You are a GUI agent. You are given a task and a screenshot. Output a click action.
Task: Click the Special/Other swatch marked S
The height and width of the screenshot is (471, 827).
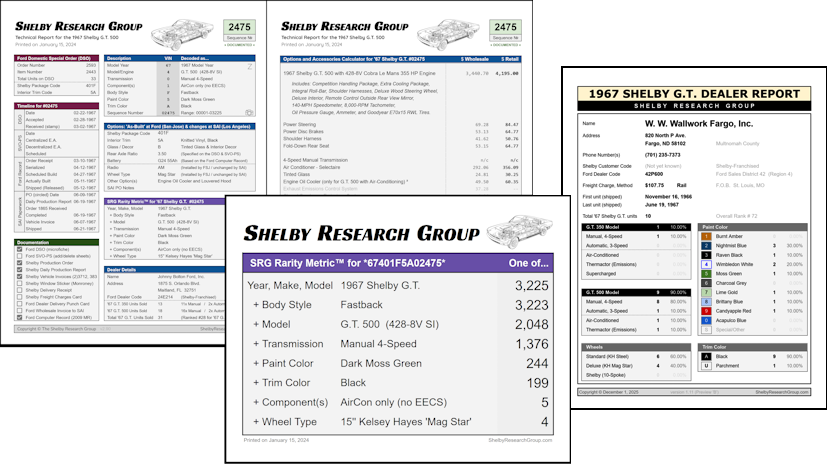706,330
